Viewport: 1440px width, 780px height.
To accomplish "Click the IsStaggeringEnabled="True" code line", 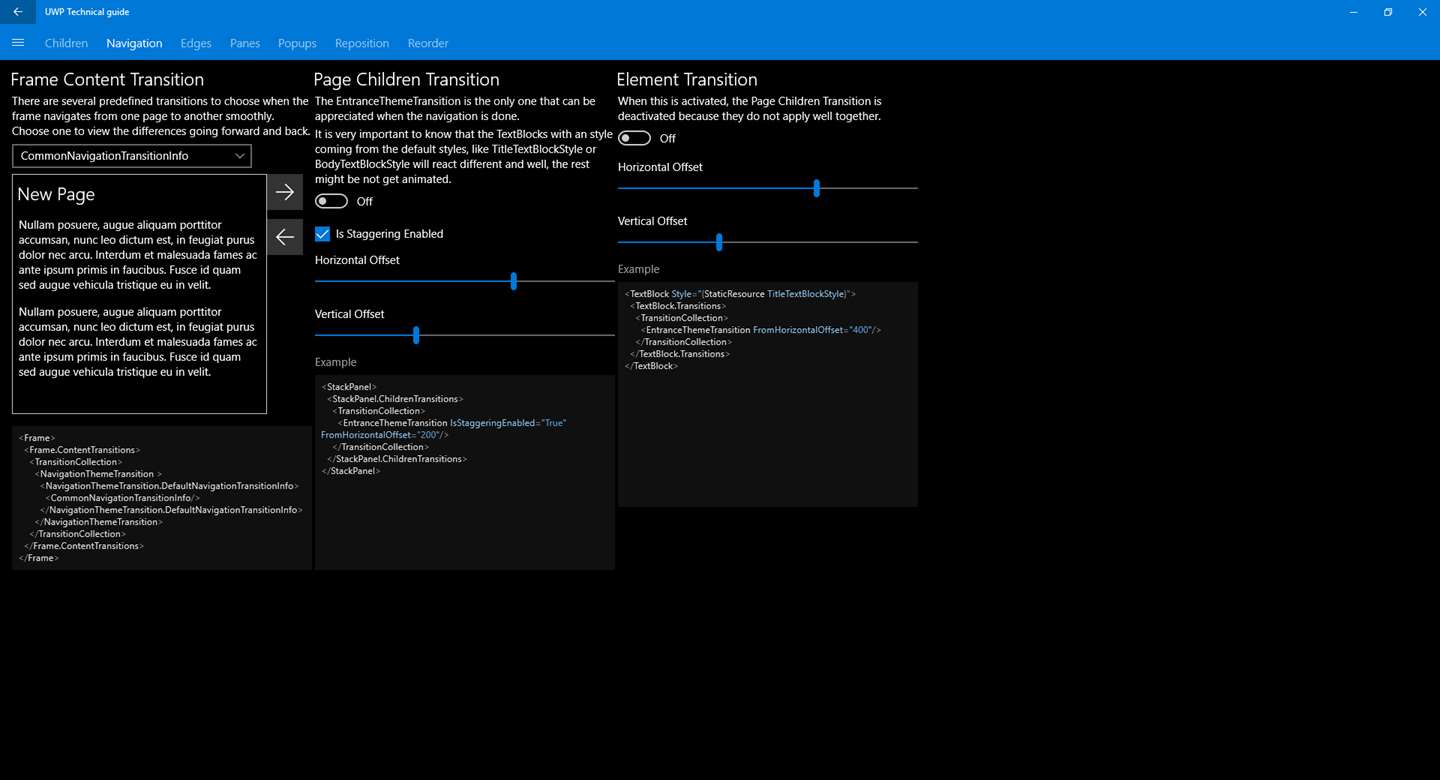I will pos(452,423).
